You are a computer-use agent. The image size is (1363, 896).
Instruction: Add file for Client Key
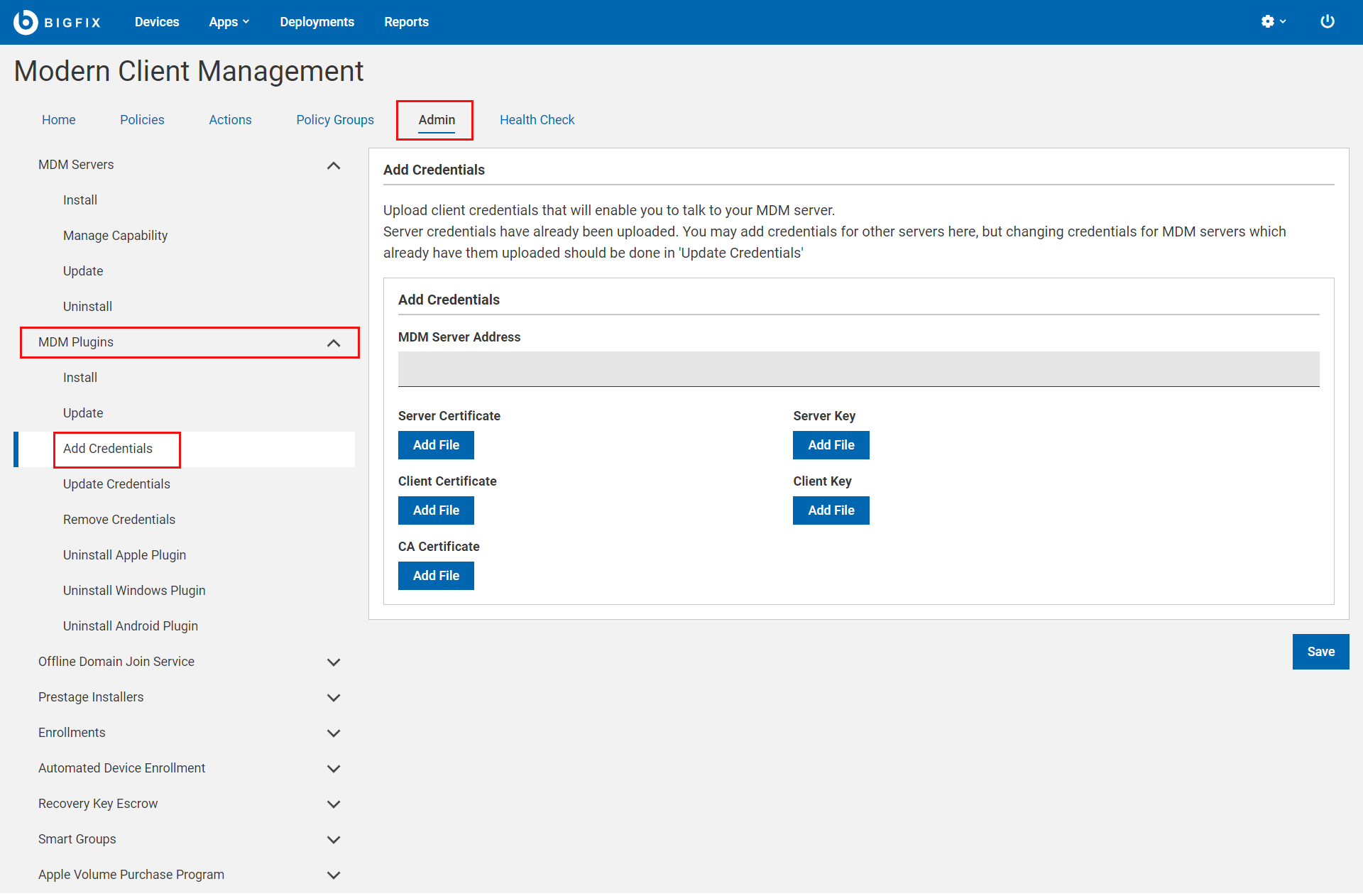point(831,510)
